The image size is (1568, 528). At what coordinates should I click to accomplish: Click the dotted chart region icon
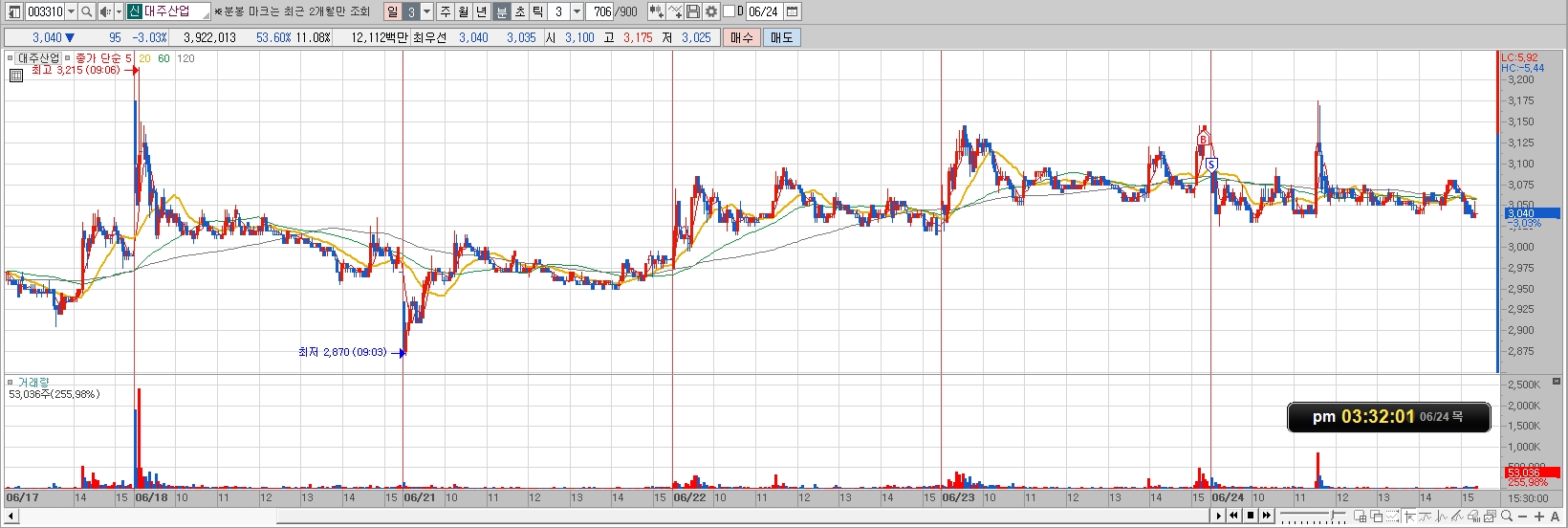[x=1392, y=516]
